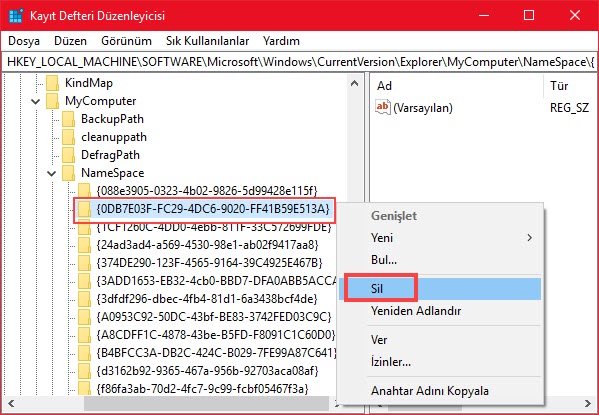This screenshot has height=415, width=599.
Task: Click the tree pane scroll-up arrow
Action: (x=355, y=83)
